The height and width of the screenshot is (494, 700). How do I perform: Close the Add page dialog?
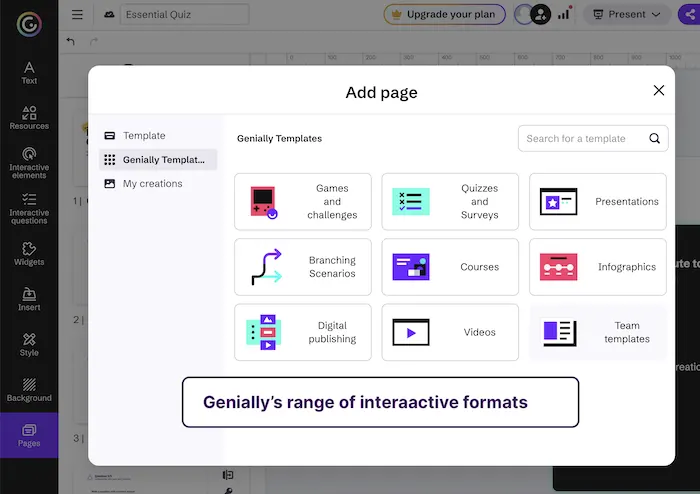658,90
